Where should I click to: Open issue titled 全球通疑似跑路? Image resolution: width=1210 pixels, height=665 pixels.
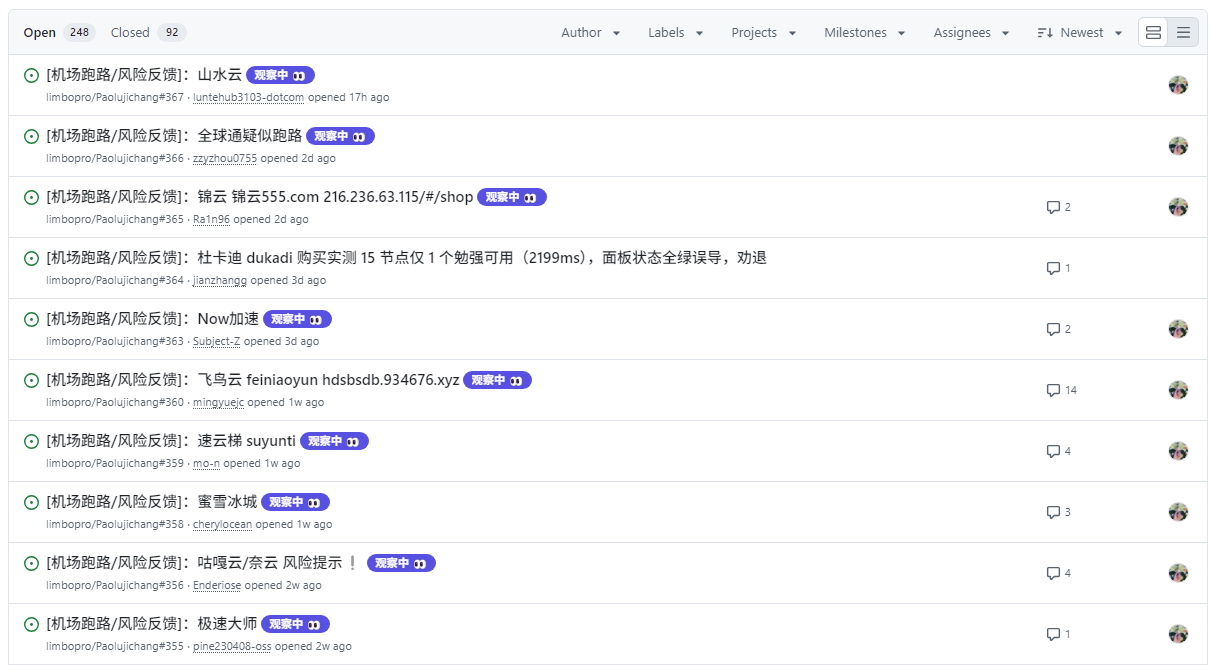(174, 136)
